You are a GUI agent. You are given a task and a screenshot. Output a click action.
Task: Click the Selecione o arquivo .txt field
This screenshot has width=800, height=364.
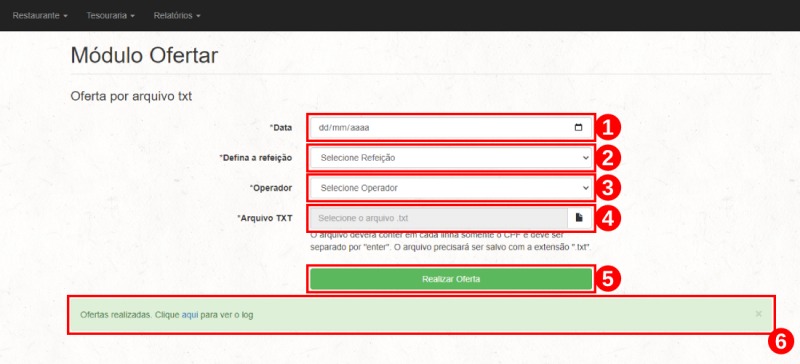coord(439,218)
